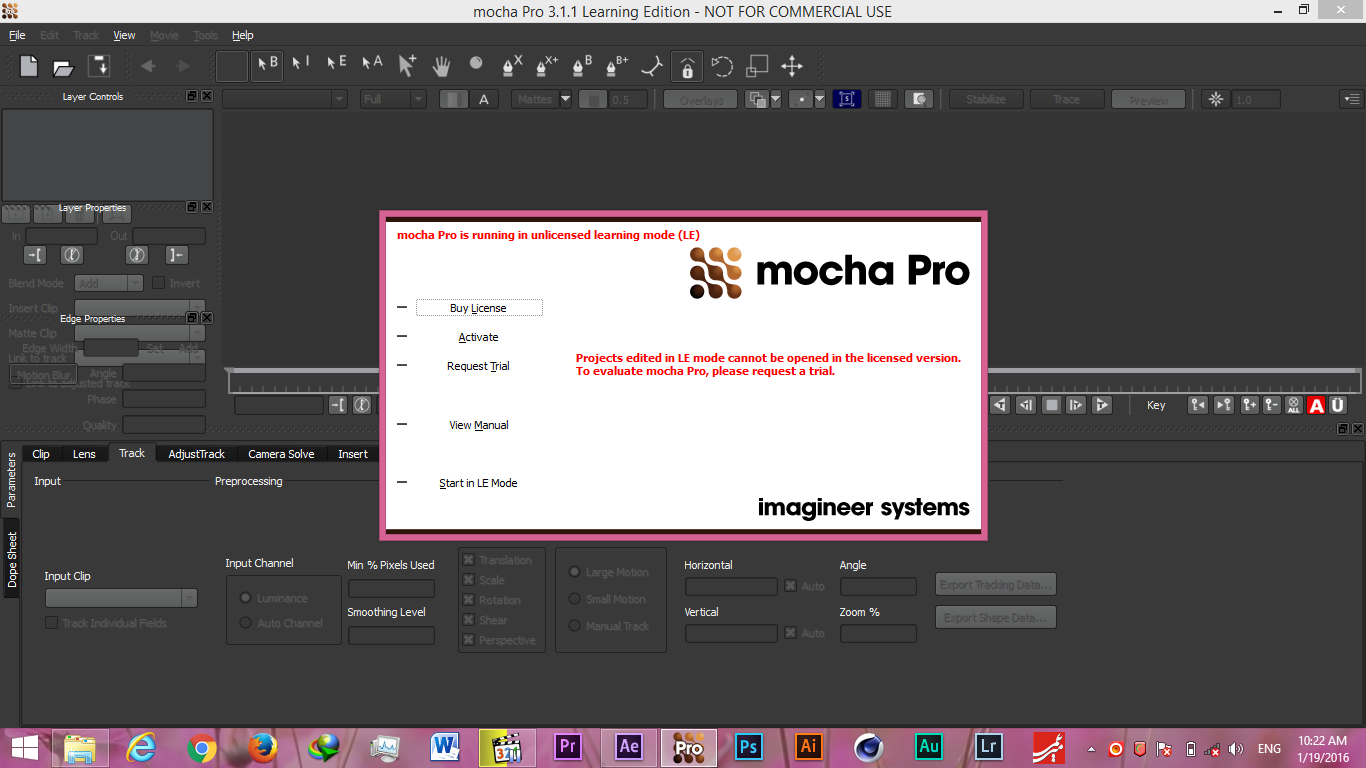This screenshot has height=768, width=1366.
Task: Select the Move cross-arrows tool
Action: pyautogui.click(x=792, y=66)
